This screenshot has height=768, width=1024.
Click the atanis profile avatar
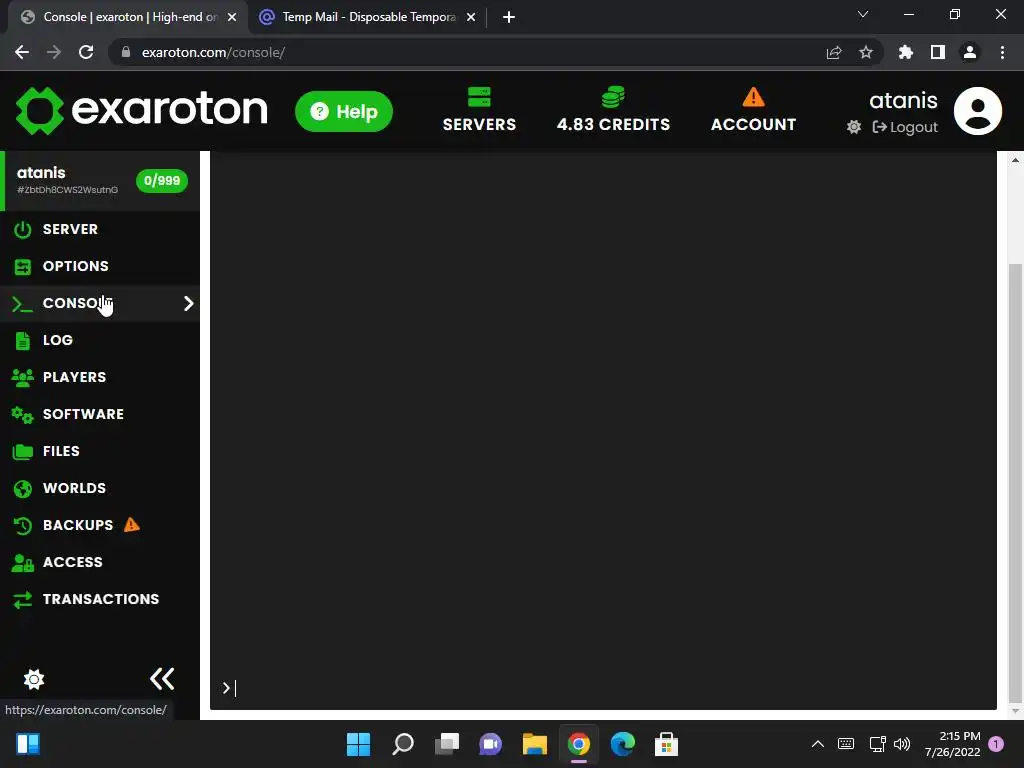click(978, 111)
